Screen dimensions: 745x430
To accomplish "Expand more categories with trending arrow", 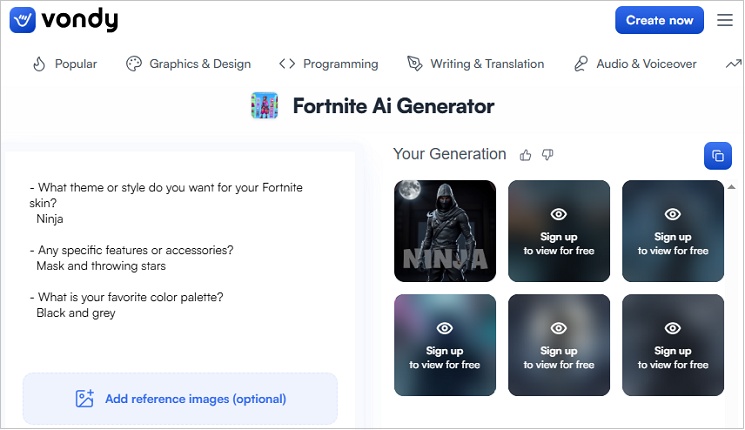I will coord(732,64).
